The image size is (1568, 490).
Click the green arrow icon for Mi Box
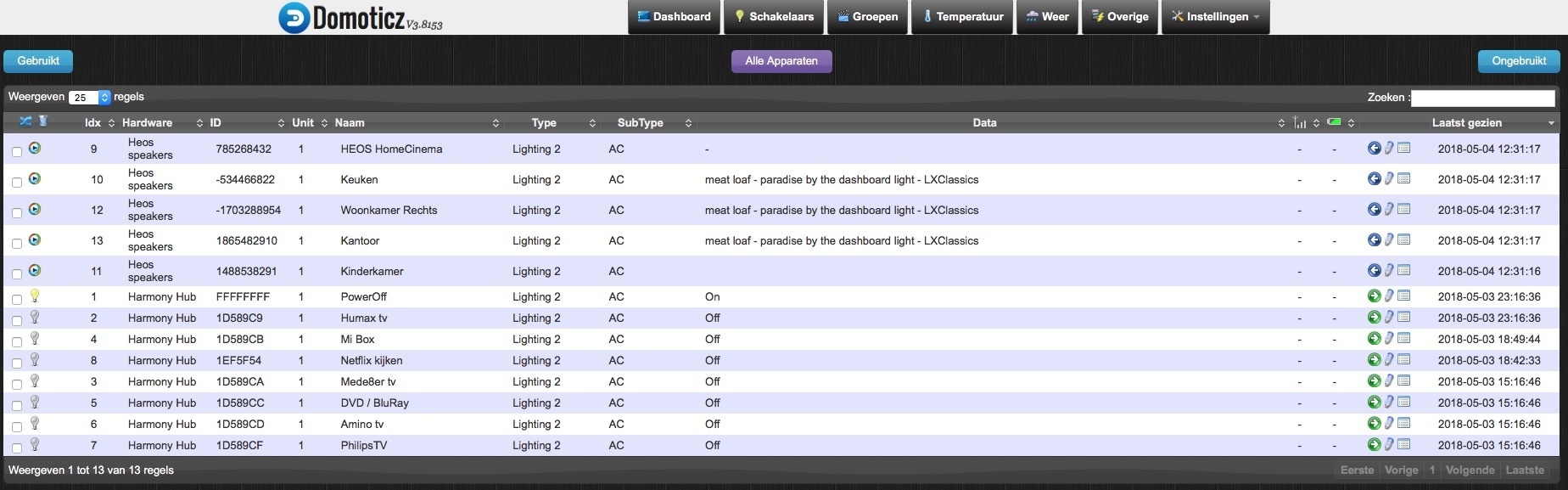point(1375,338)
